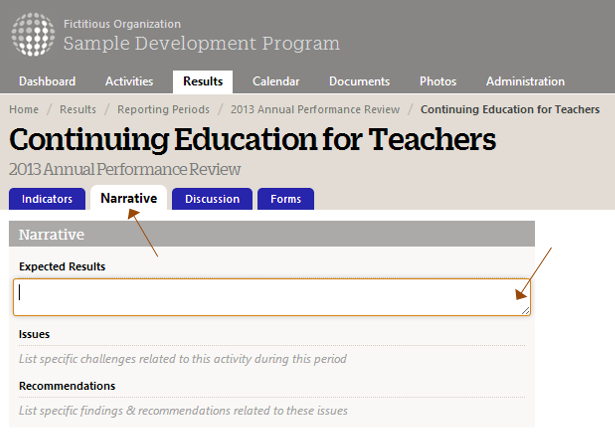The image size is (615, 442).
Task: Click the Expected Results textarea resize handle
Action: click(524, 309)
